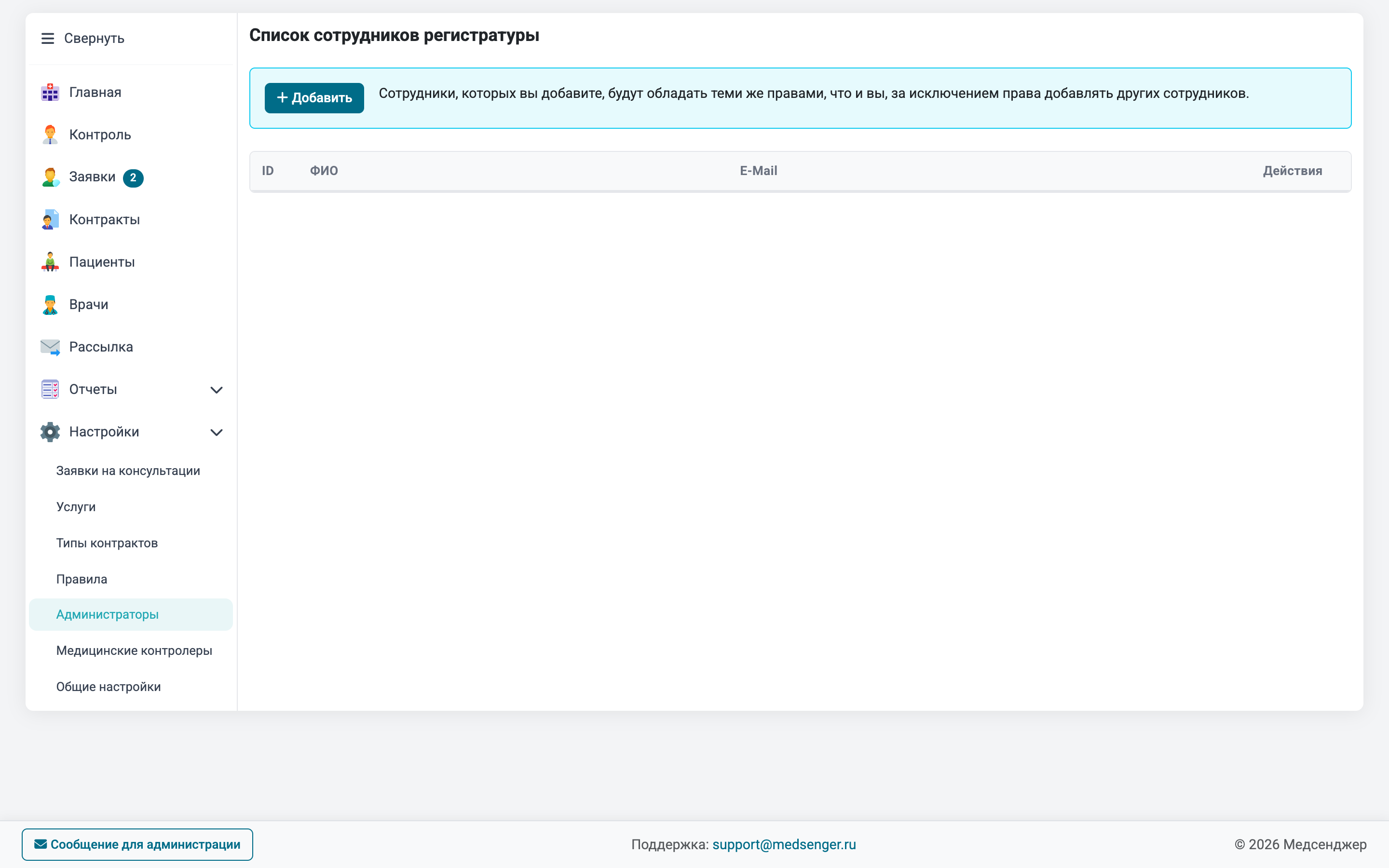
Task: Click the 'Свернуть' sidebar label
Action: click(x=94, y=39)
